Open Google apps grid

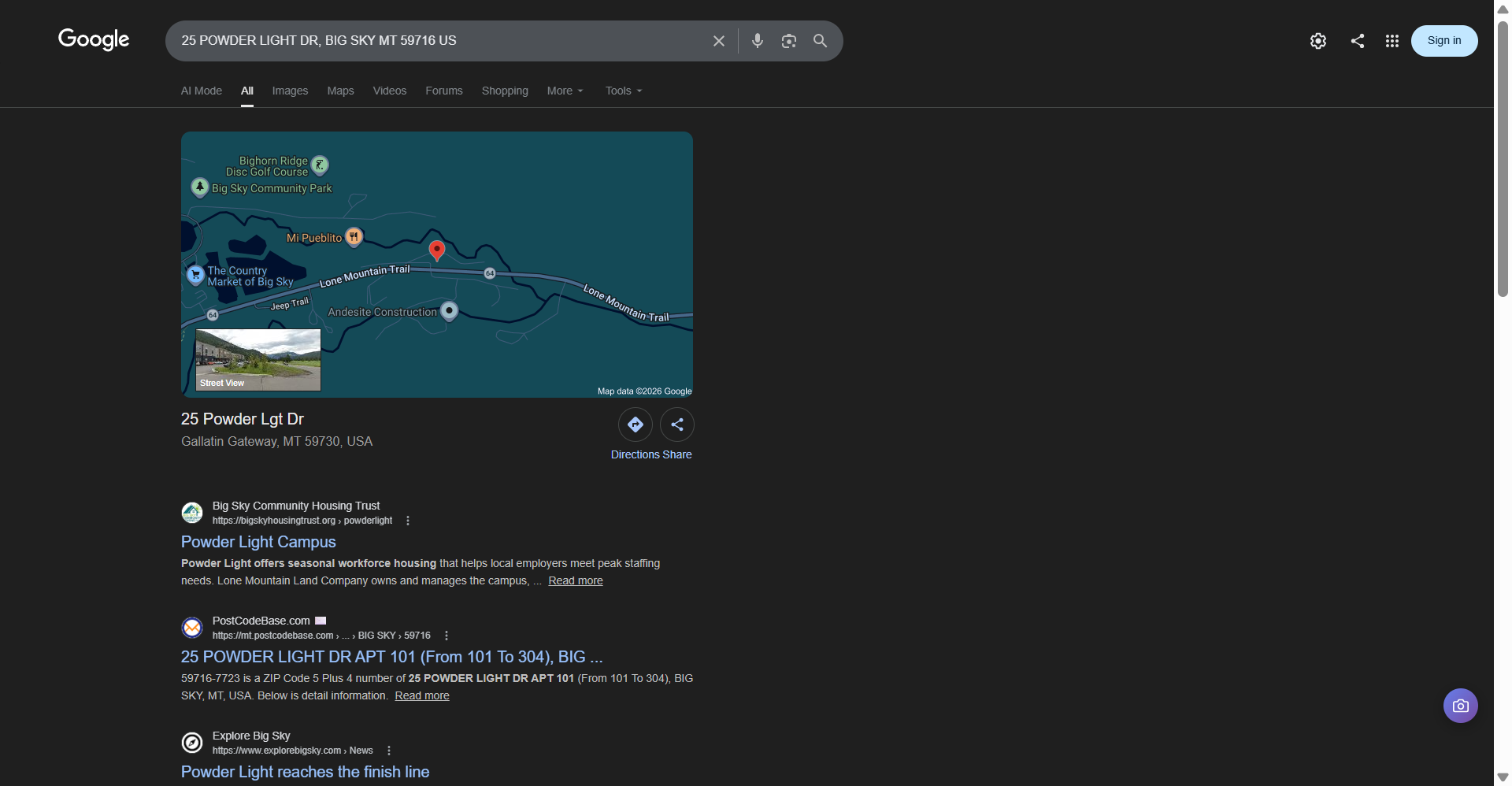[1392, 41]
